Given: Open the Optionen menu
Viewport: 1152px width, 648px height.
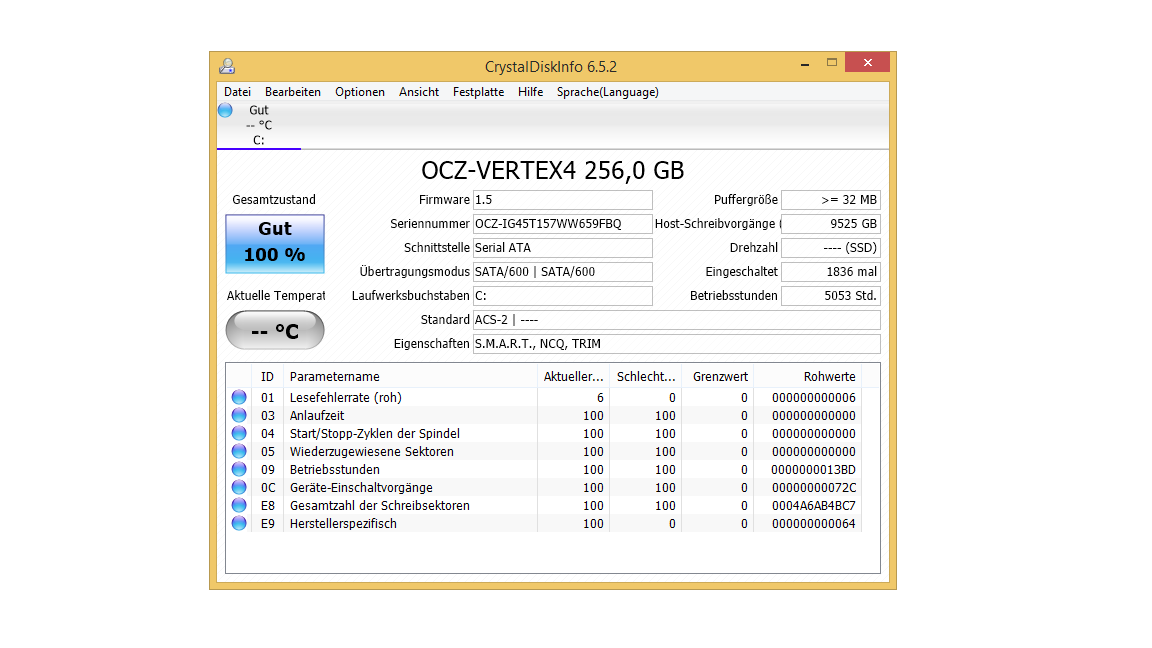Looking at the screenshot, I should 360,92.
